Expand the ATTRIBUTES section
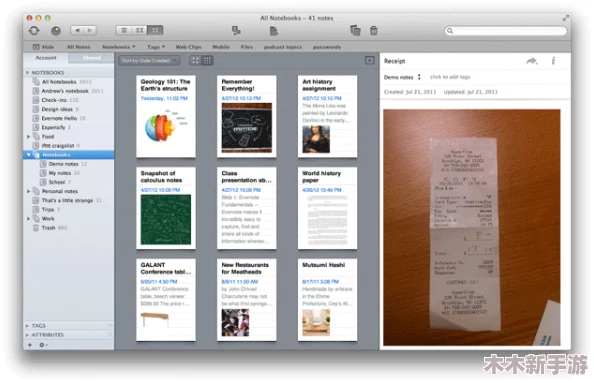The width and height of the screenshot is (594, 383). 27,335
